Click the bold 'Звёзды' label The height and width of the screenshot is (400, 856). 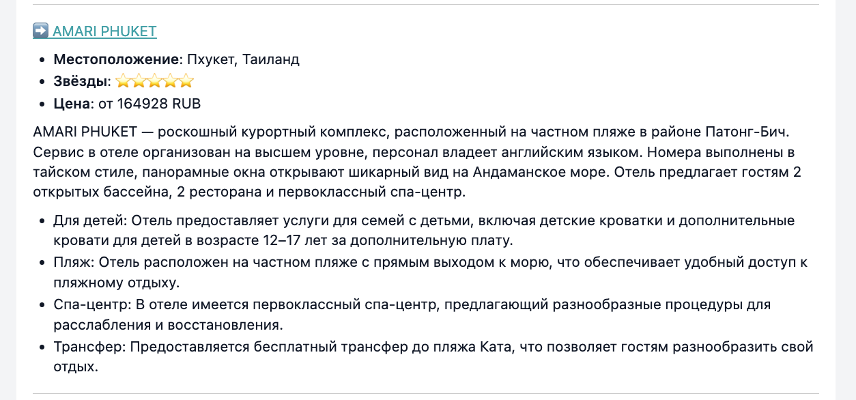(x=81, y=81)
